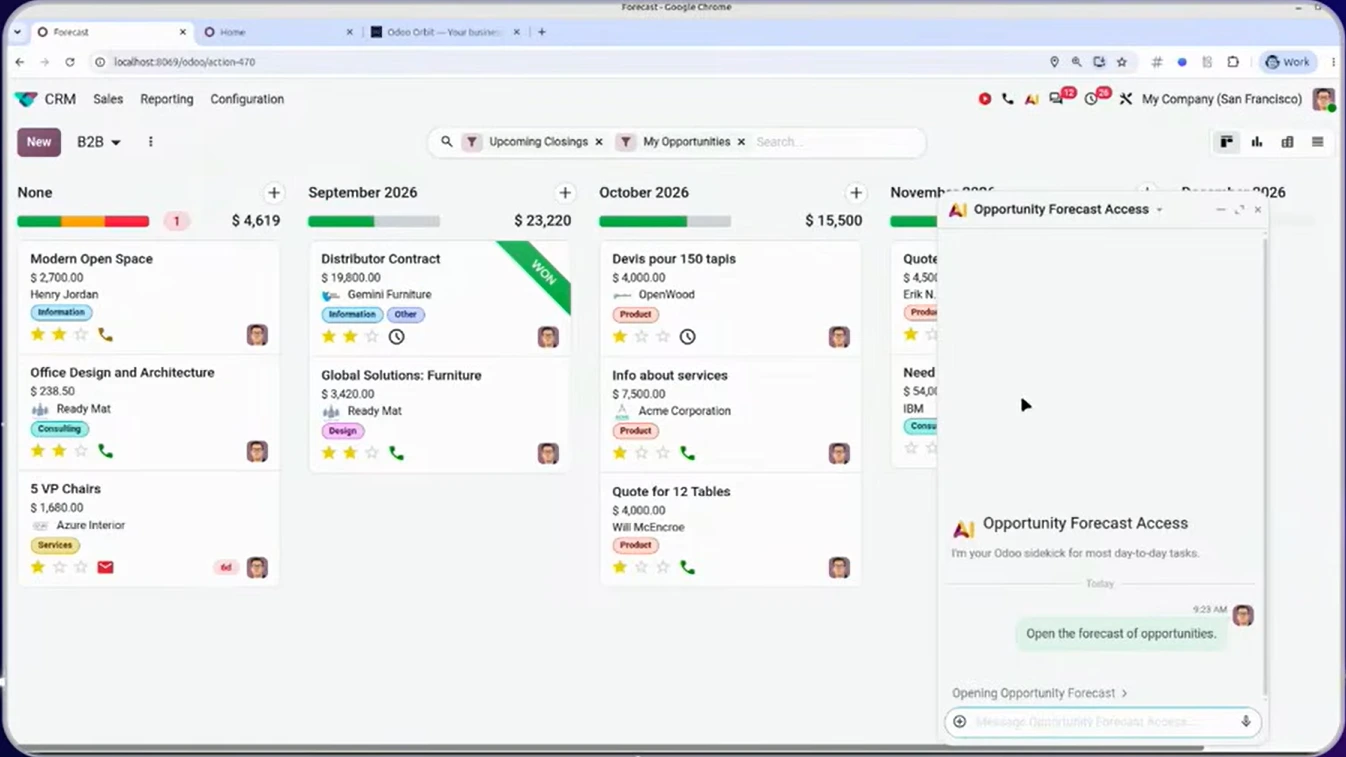1346x757 pixels.
Task: Open the My Company (San Francisco) switcher
Action: [1222, 99]
